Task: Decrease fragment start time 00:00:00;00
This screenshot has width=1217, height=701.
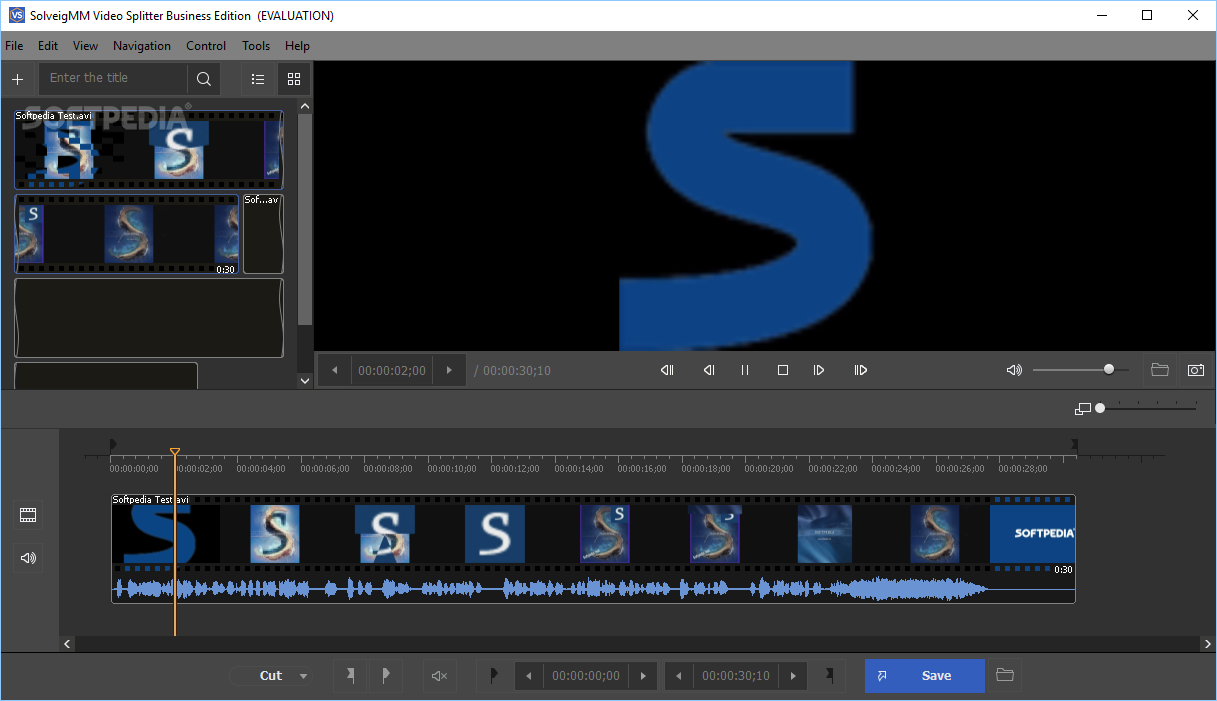Action: coord(529,676)
